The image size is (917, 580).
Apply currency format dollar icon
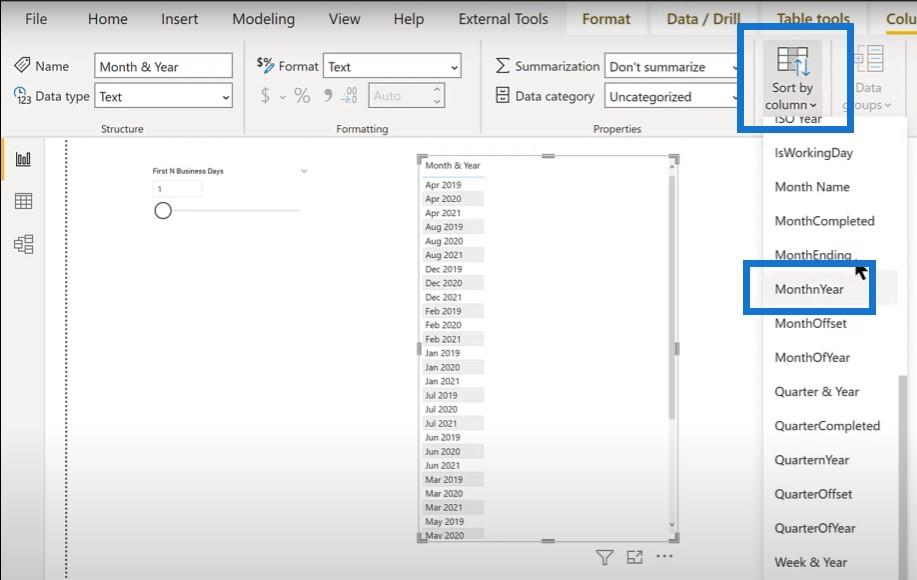[x=266, y=95]
